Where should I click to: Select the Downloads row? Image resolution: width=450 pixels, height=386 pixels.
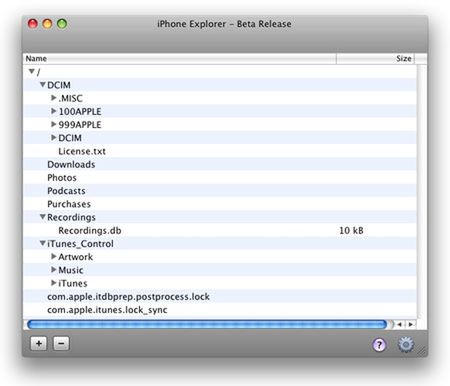click(x=220, y=164)
